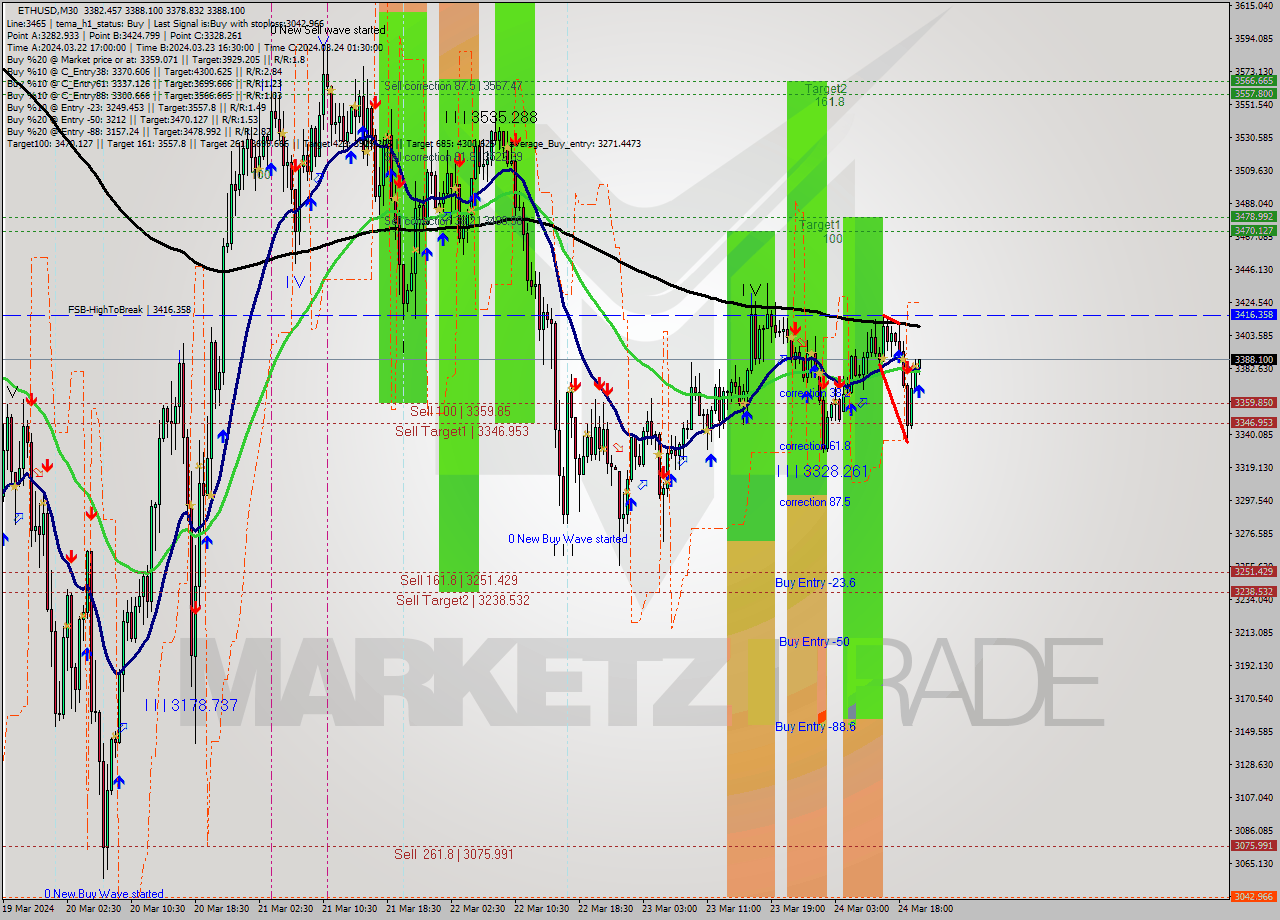Click the '0 New Sell wave started' text
This screenshot has width=1280, height=920.
click(x=330, y=30)
